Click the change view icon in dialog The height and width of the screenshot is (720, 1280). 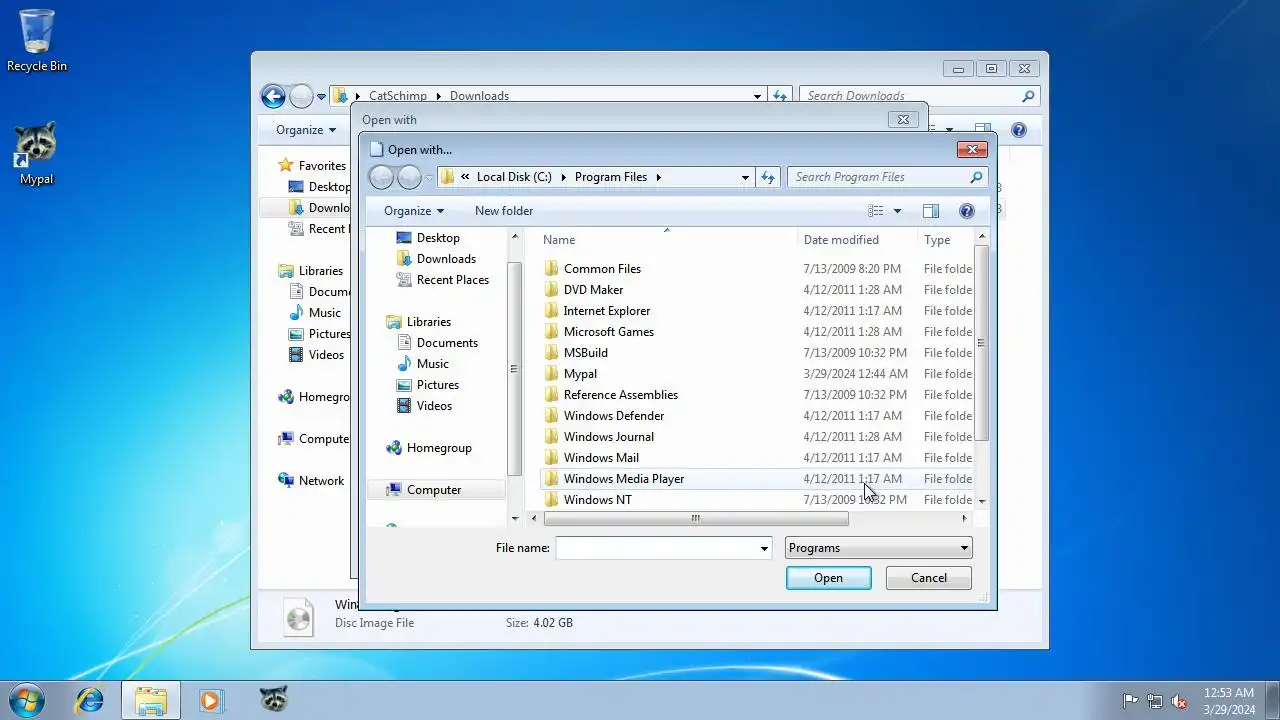[x=876, y=211]
